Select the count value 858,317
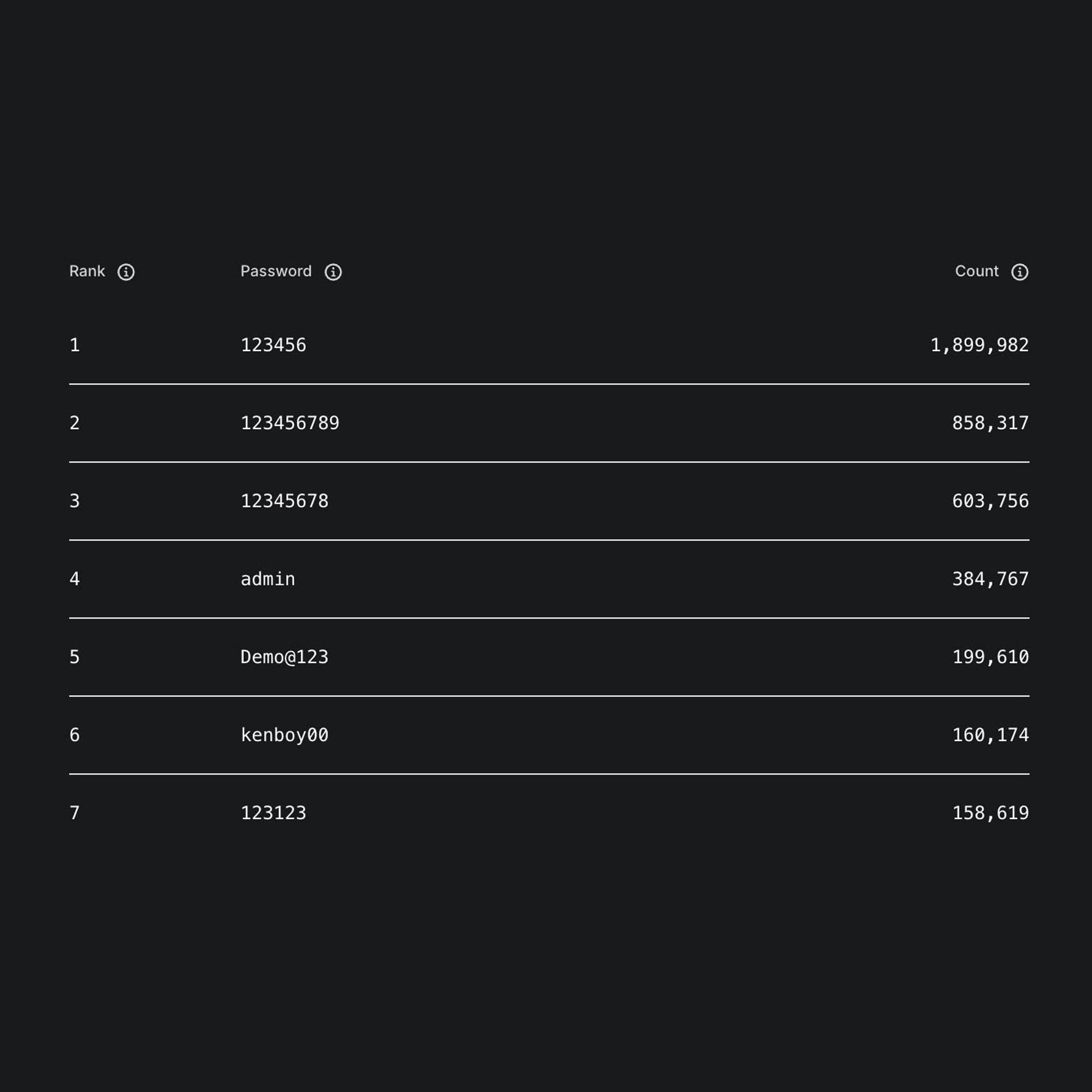 (x=990, y=423)
